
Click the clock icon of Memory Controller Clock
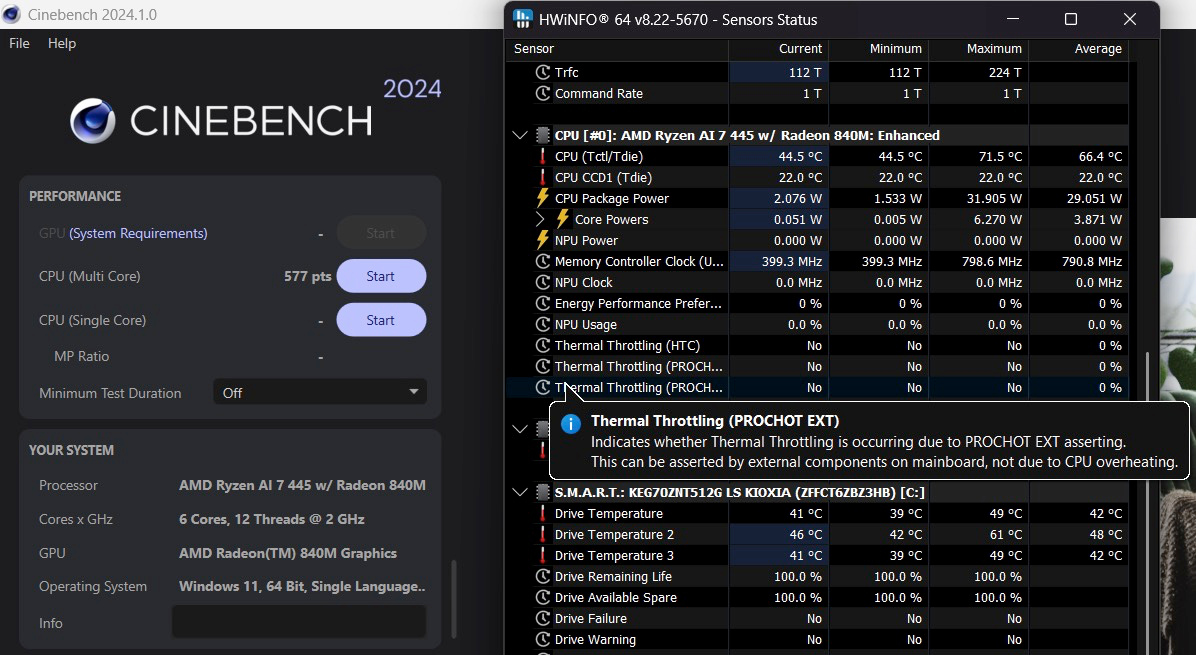[x=542, y=262]
